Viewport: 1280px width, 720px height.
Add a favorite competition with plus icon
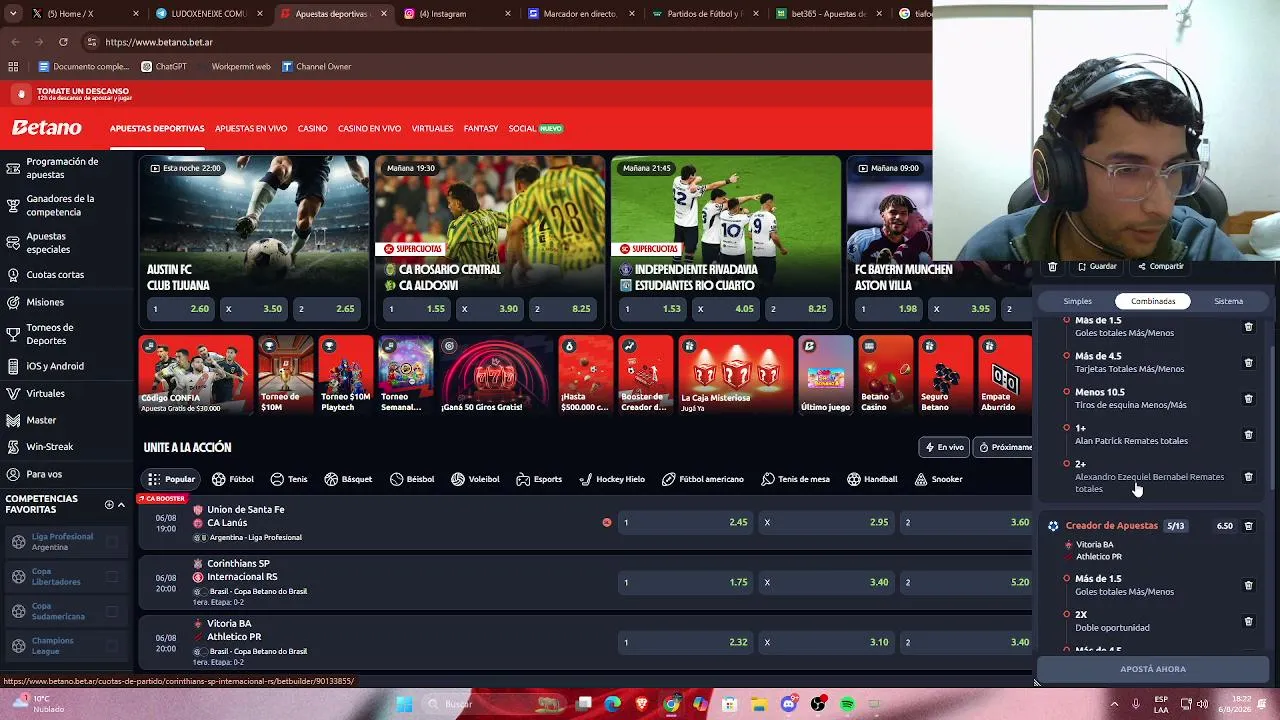tap(109, 504)
